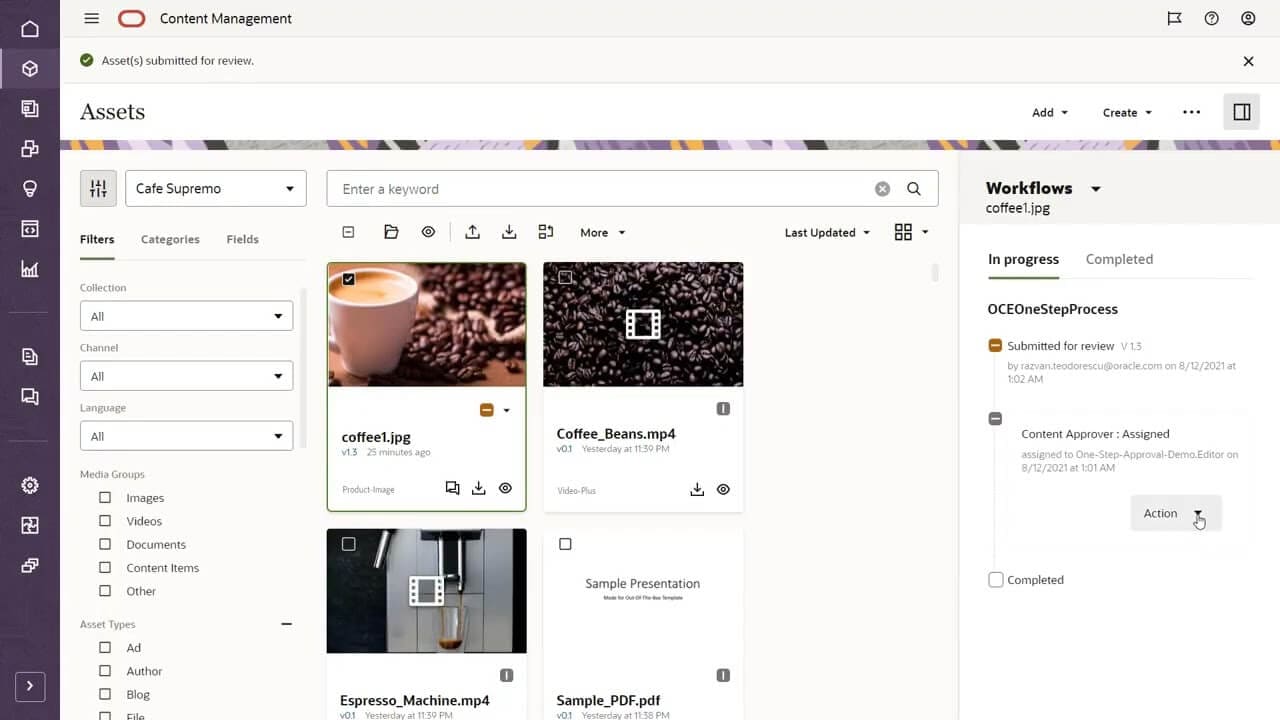The width and height of the screenshot is (1280, 720).
Task: Toggle the side panel button beside the header
Action: tap(1242, 112)
